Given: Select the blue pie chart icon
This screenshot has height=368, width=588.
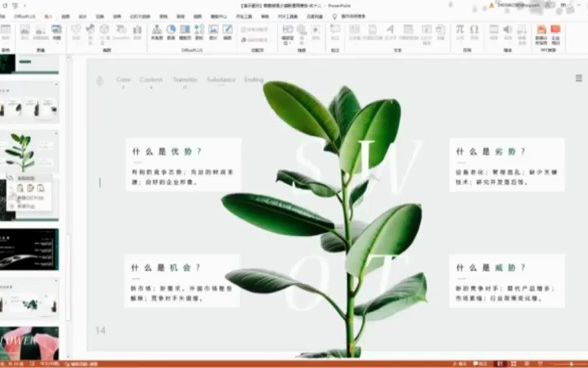Looking at the screenshot, I should coord(171,29).
